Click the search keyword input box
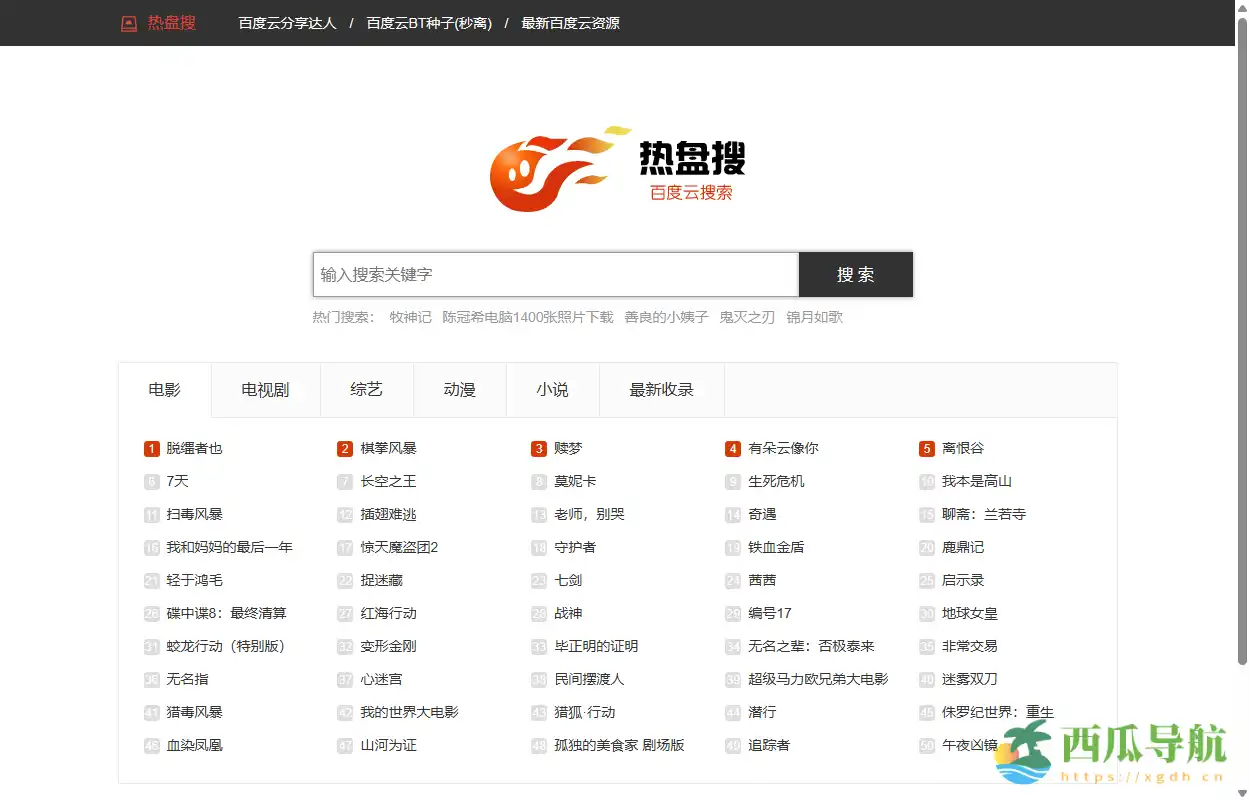 [555, 274]
